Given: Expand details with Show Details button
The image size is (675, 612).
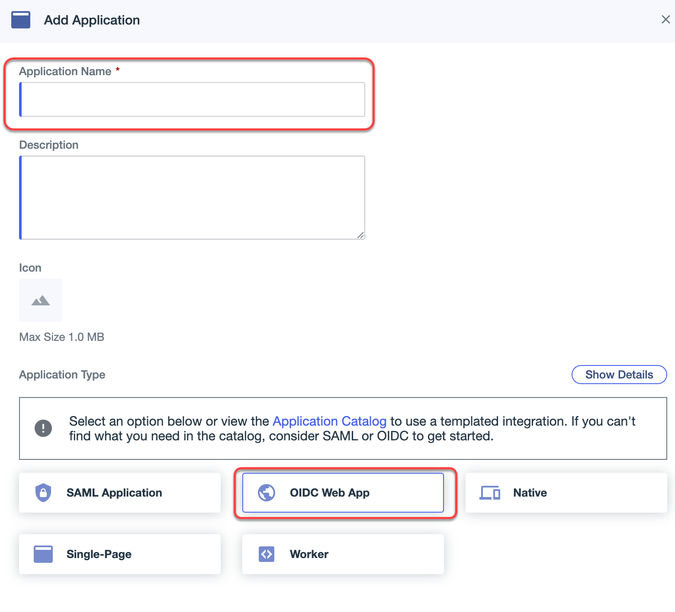Looking at the screenshot, I should (x=619, y=375).
